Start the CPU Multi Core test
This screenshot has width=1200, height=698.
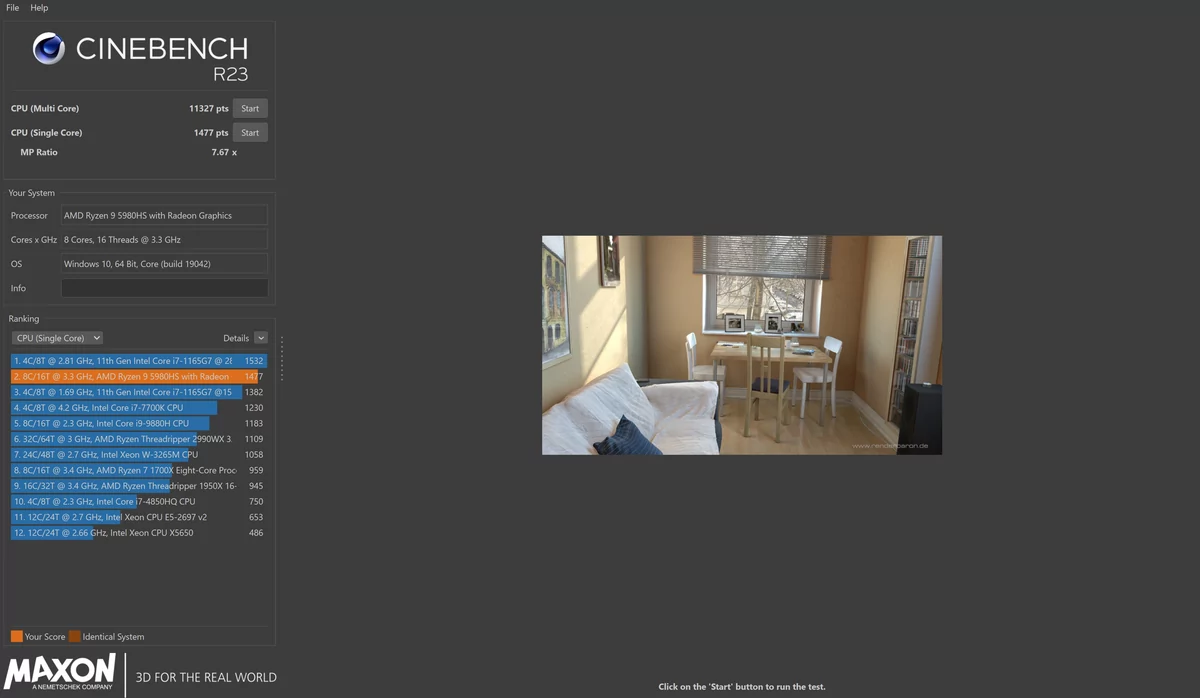[x=250, y=109]
